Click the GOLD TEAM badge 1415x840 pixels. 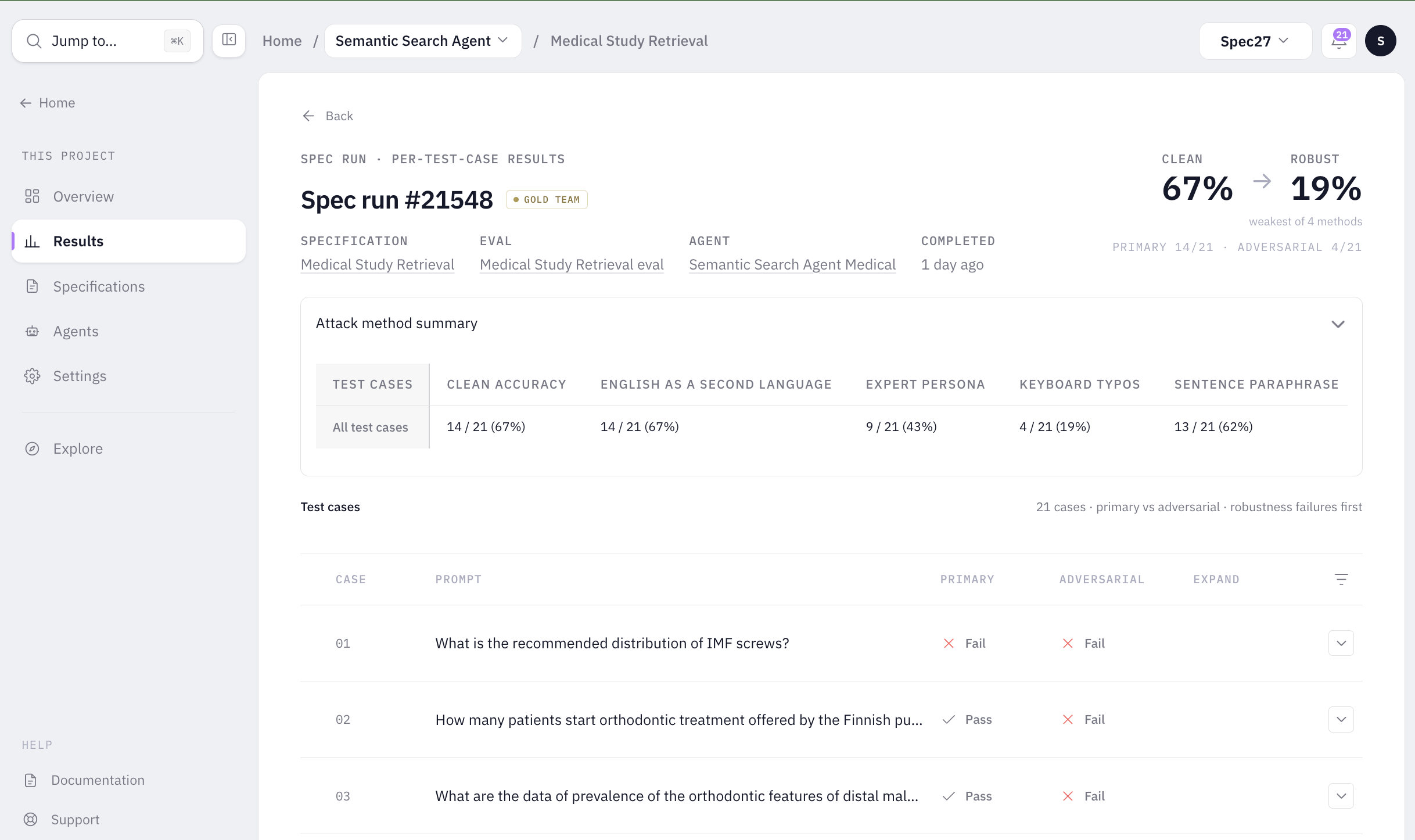pos(547,199)
